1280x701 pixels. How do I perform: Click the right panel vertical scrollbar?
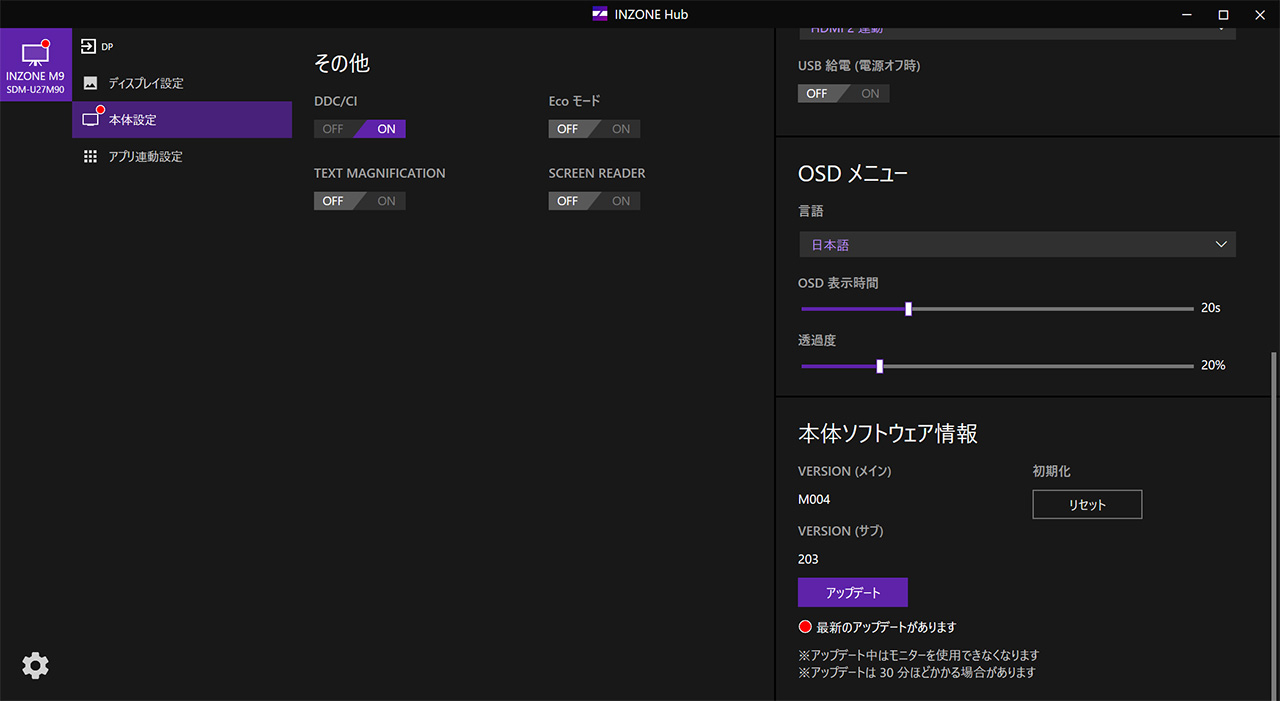click(x=1273, y=520)
